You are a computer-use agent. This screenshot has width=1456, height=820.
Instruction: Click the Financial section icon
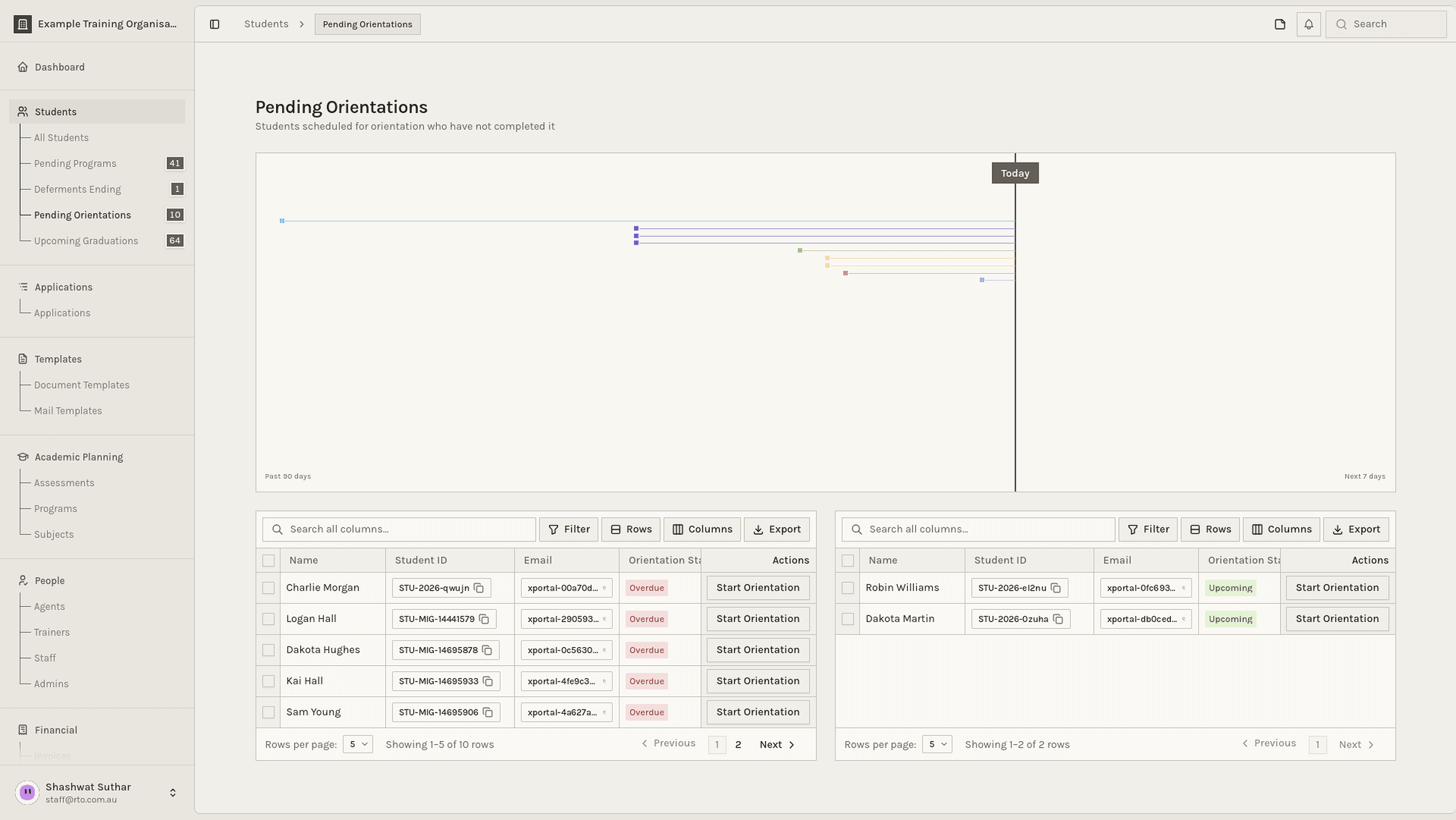[22, 730]
